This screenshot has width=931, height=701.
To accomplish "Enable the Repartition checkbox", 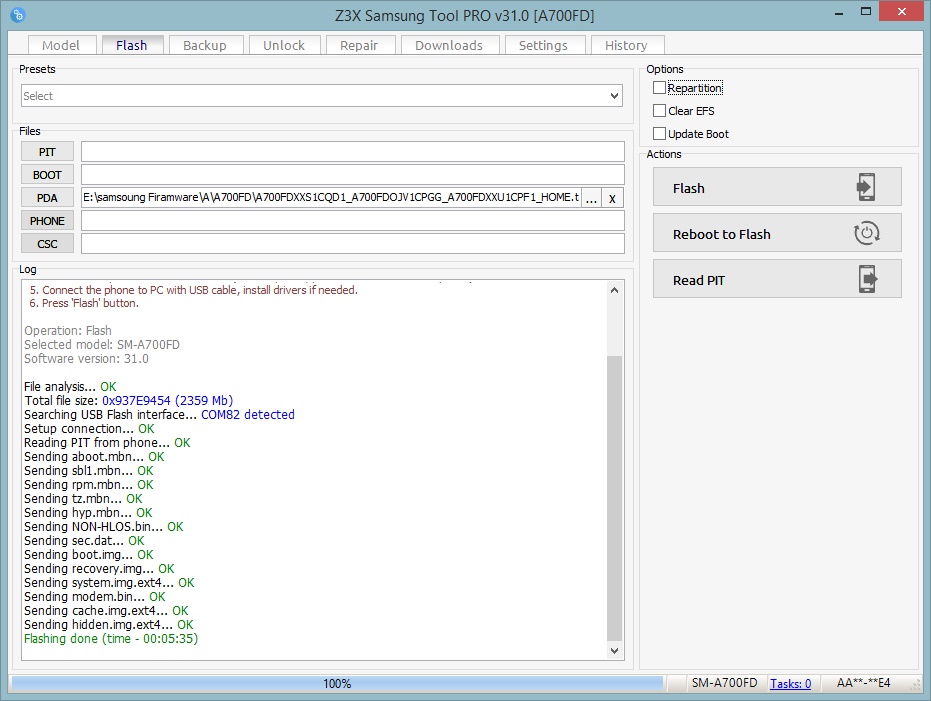I will point(659,88).
